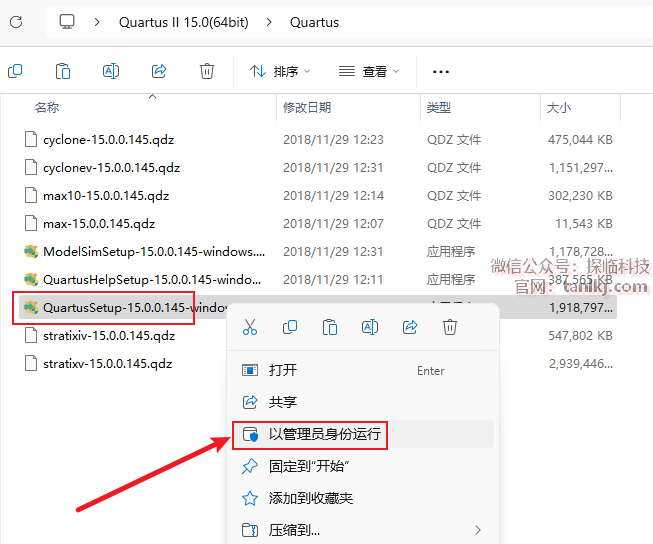Click the ModelSimSetup installer icon
Screen dimensions: 653x544
point(31,252)
